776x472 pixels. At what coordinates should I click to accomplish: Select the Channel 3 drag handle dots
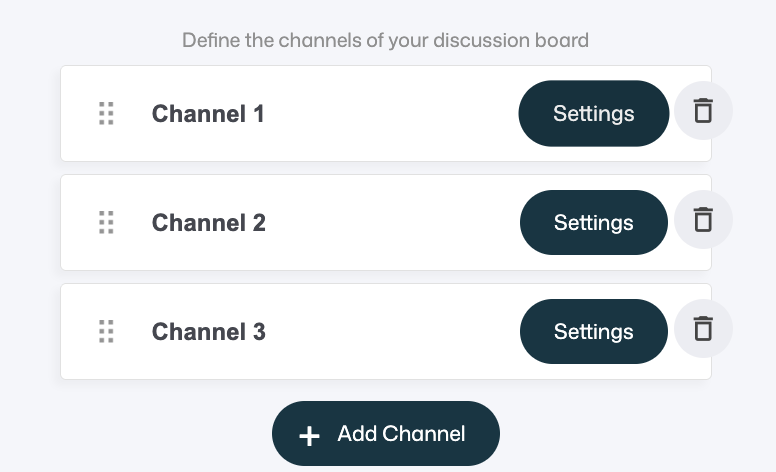point(106,331)
